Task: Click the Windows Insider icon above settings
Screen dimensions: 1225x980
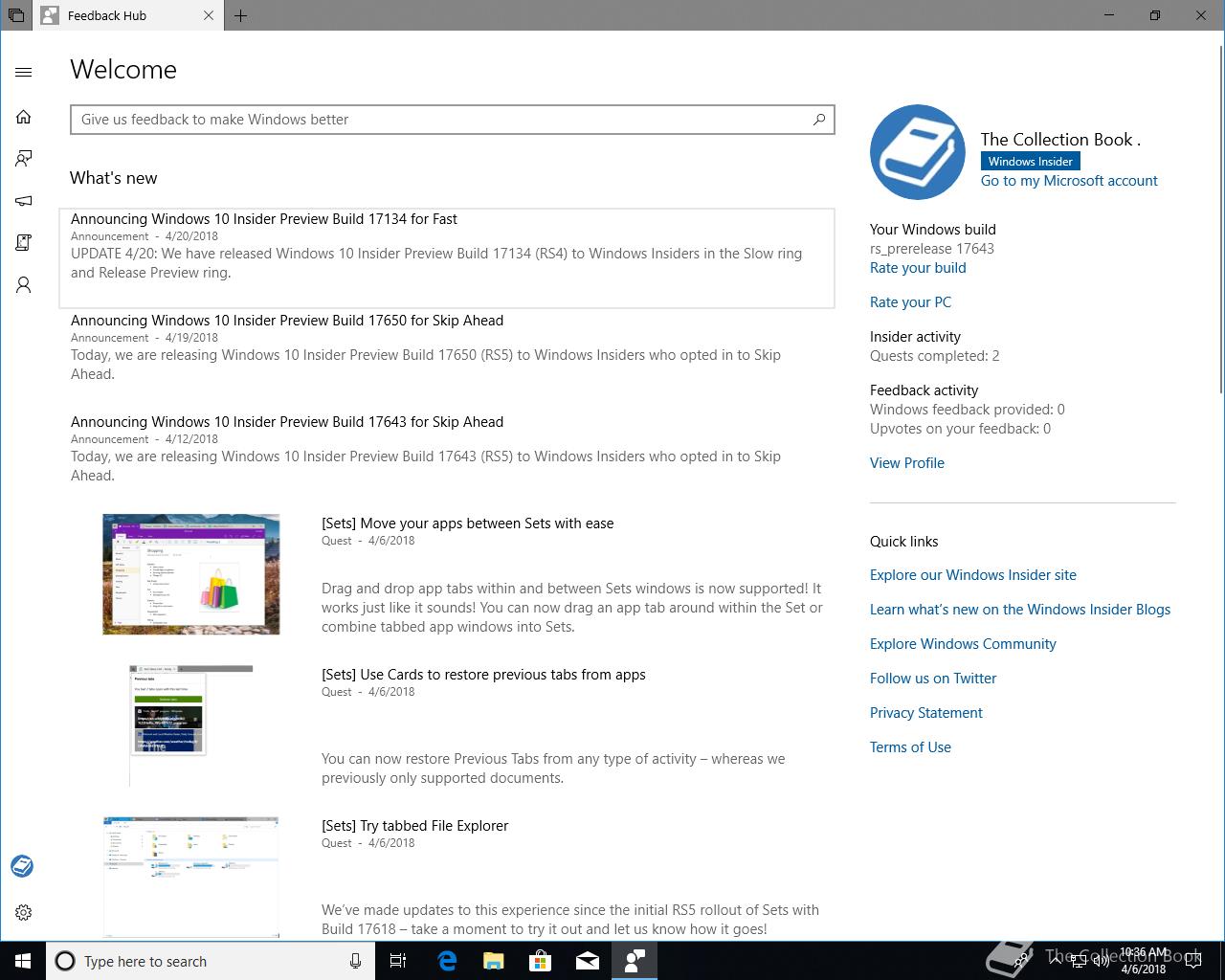Action: coord(22,866)
